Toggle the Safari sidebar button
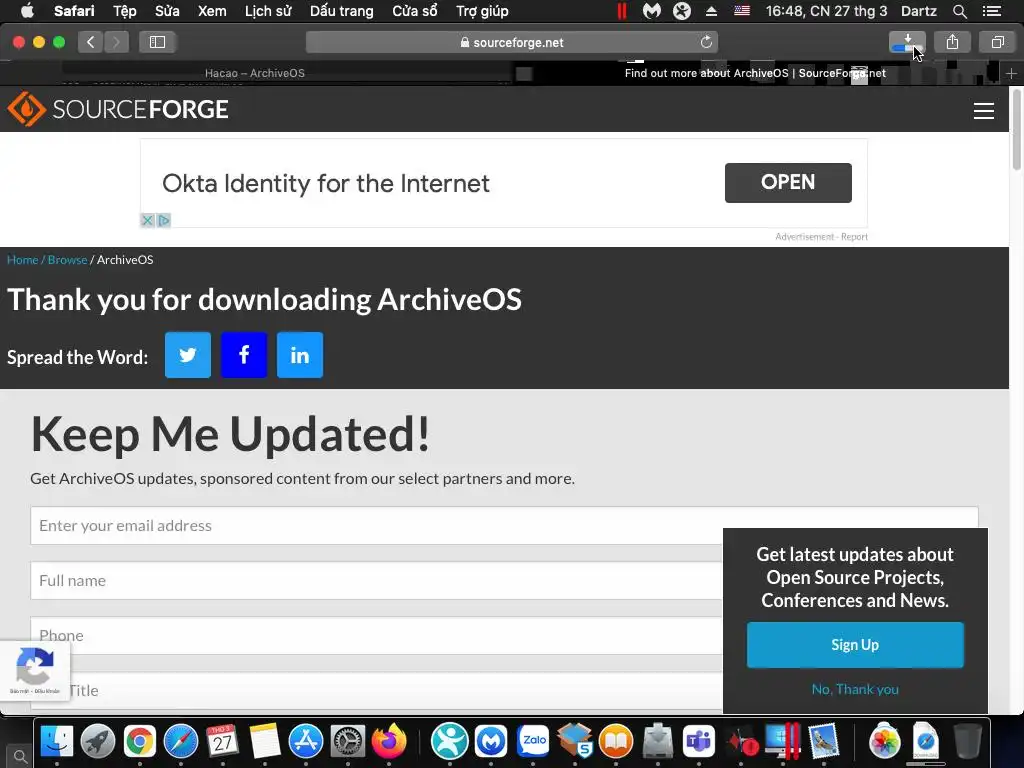Viewport: 1024px width, 768px height. click(157, 42)
